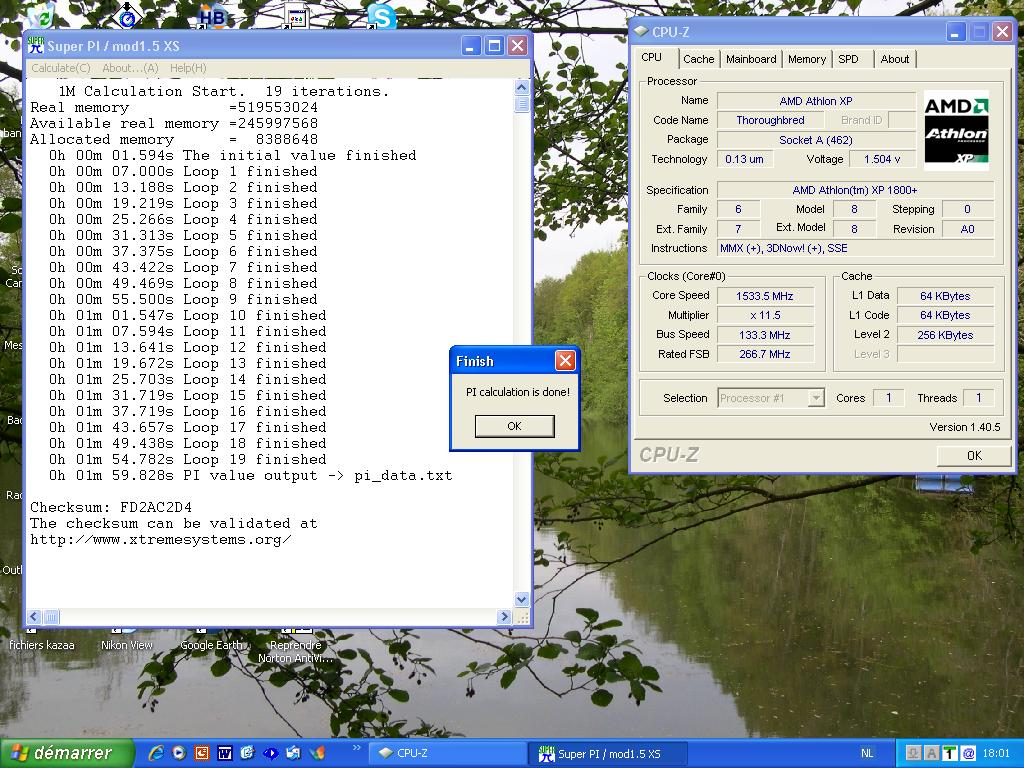
Task: Click the Multiplier value x 11.5
Action: [x=765, y=315]
